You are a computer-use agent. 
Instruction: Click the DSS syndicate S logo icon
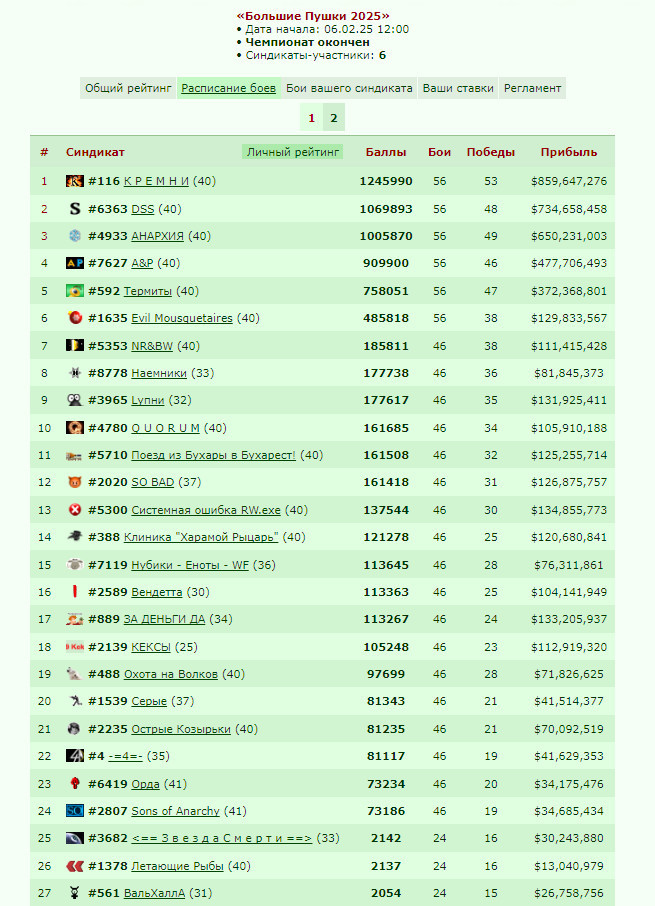click(75, 209)
